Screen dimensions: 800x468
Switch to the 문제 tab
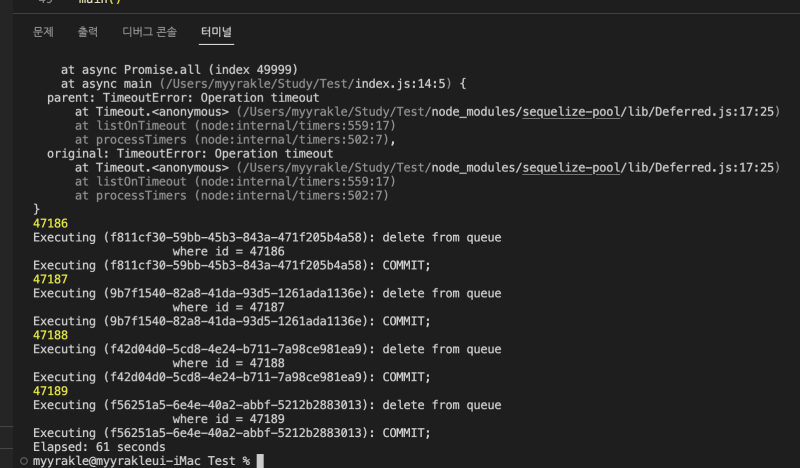click(43, 32)
